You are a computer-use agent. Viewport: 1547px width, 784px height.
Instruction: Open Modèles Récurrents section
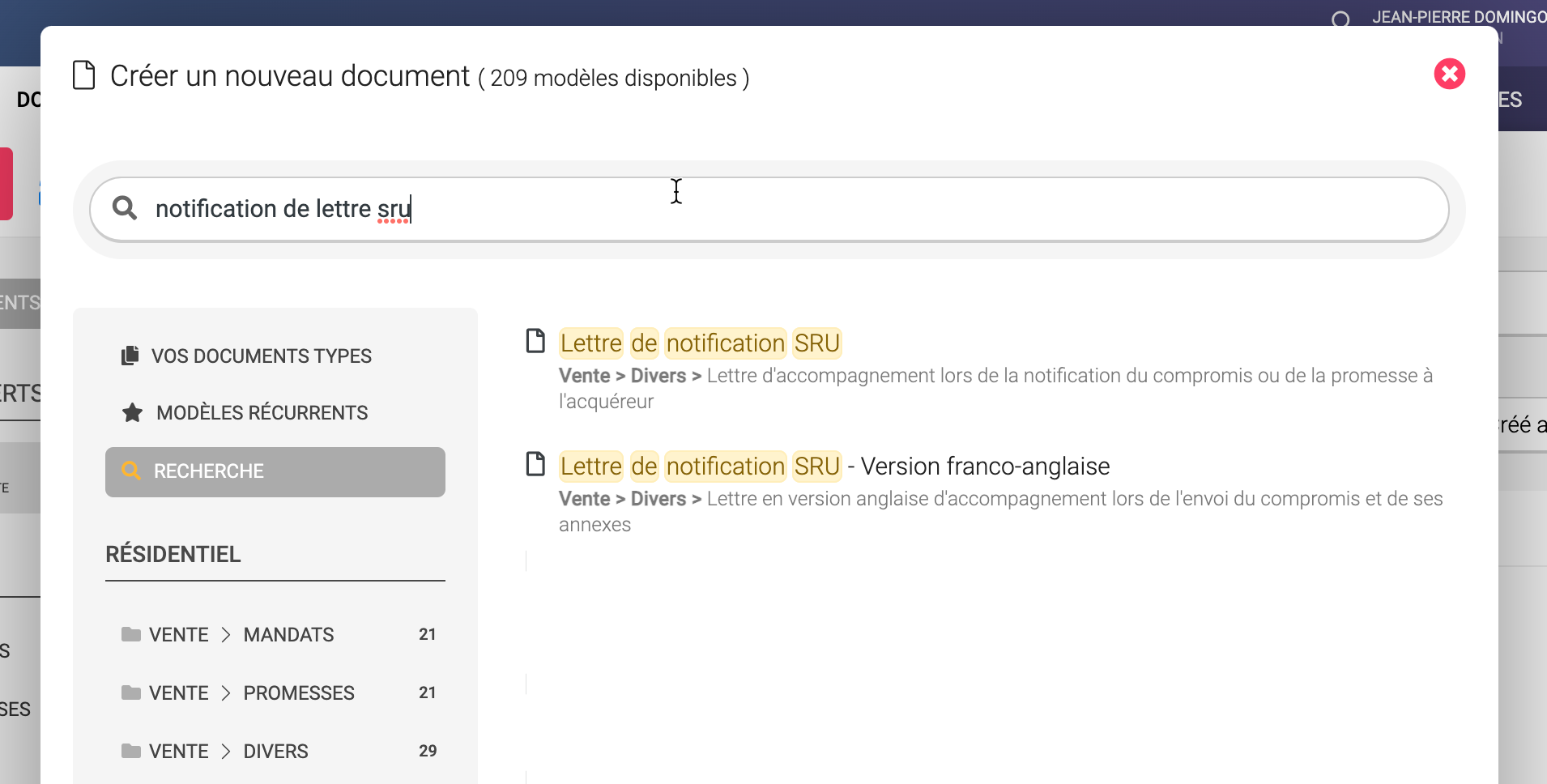tap(262, 413)
